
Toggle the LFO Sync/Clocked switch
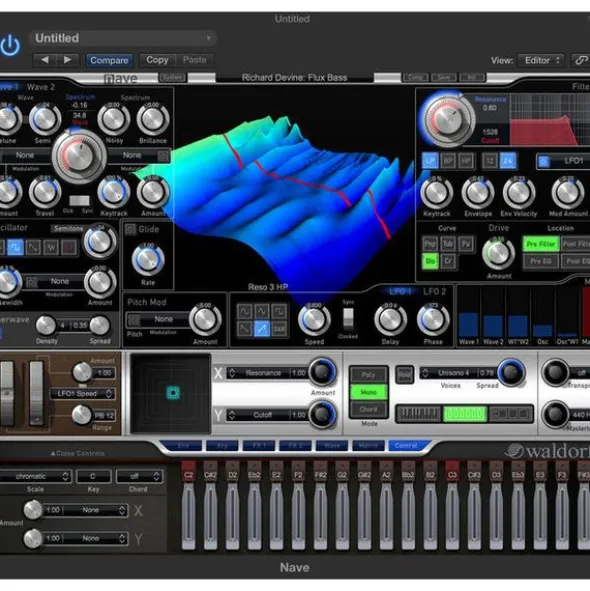click(348, 319)
